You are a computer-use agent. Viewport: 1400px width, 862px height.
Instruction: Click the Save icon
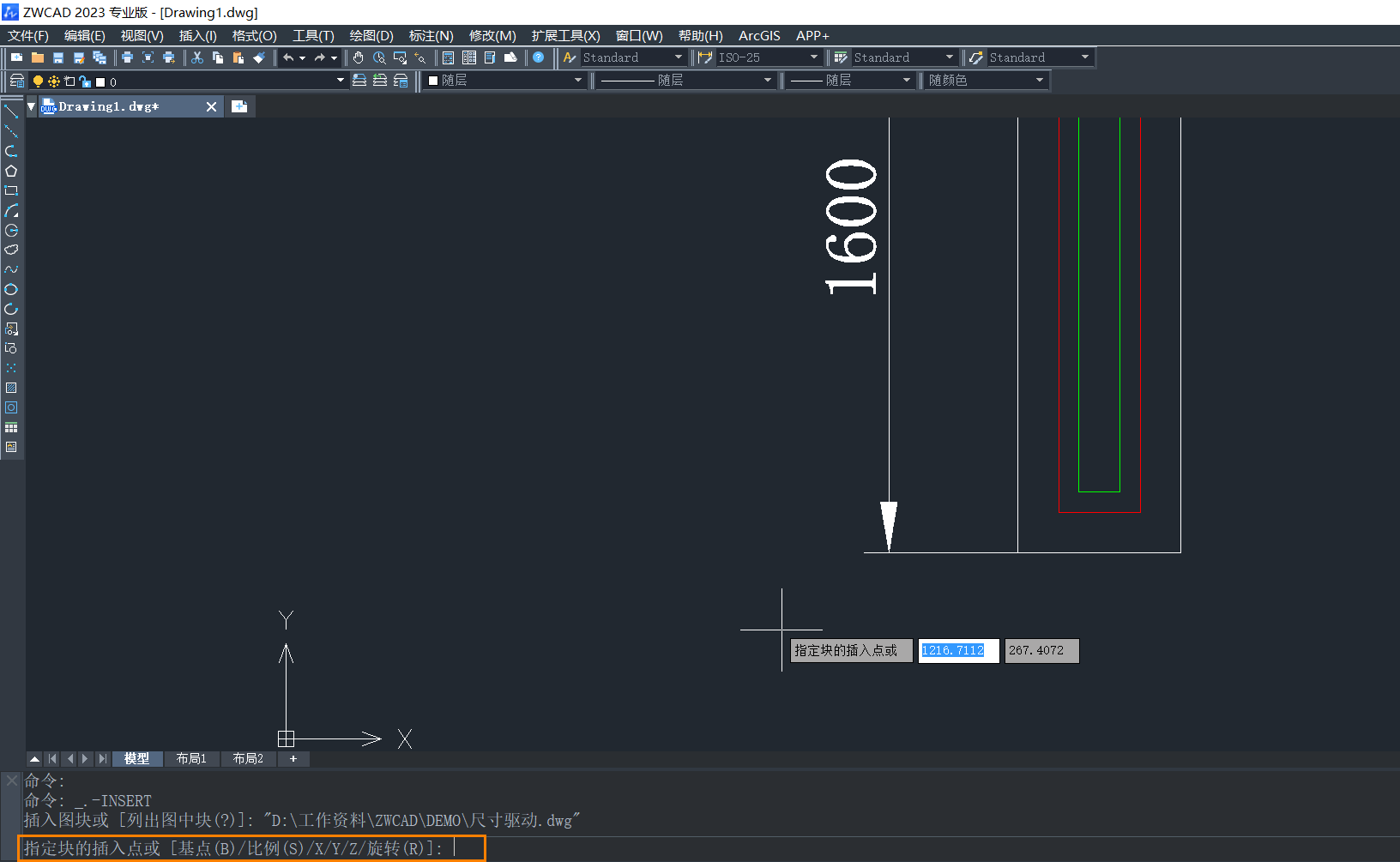point(58,57)
